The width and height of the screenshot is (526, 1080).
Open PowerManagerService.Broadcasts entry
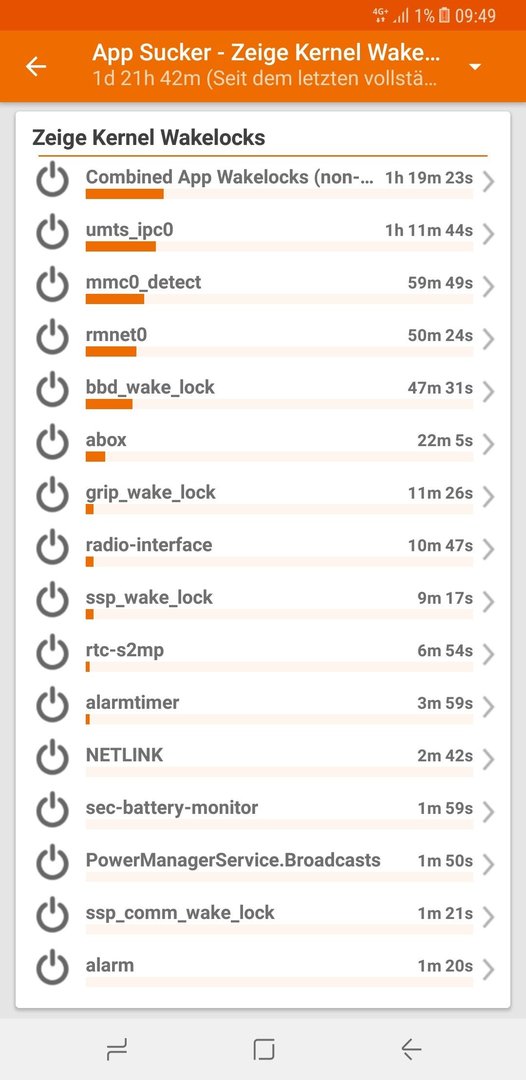263,865
